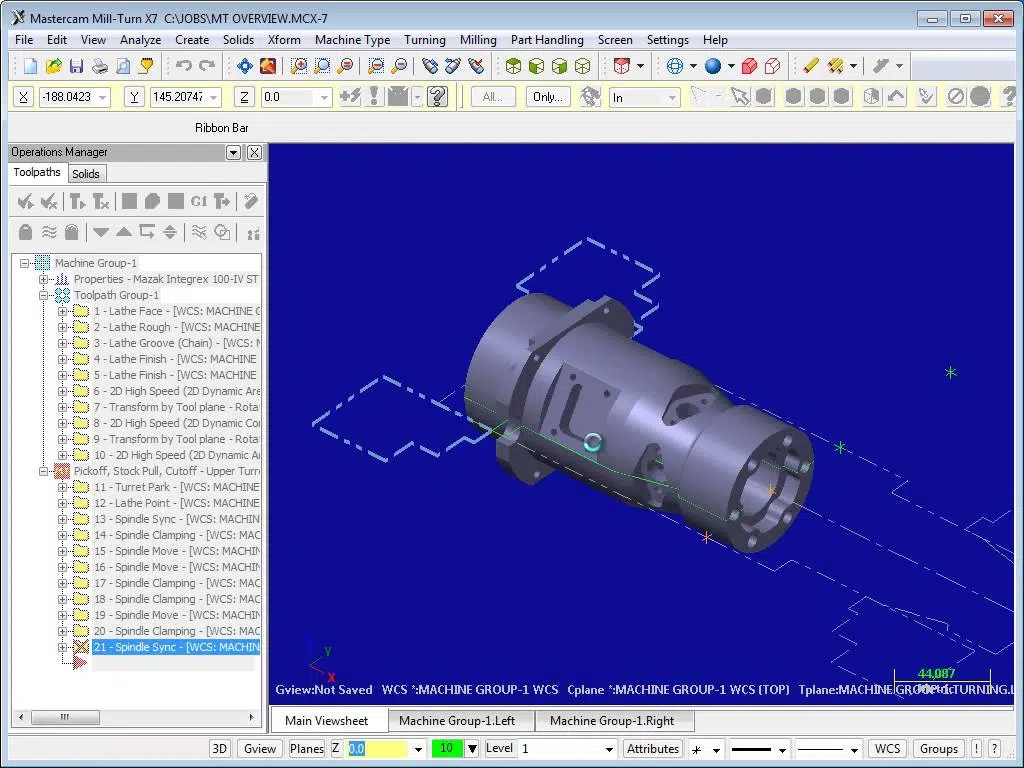This screenshot has width=1024, height=768.
Task: Open the selection mode 'In' dropdown
Action: tap(672, 98)
